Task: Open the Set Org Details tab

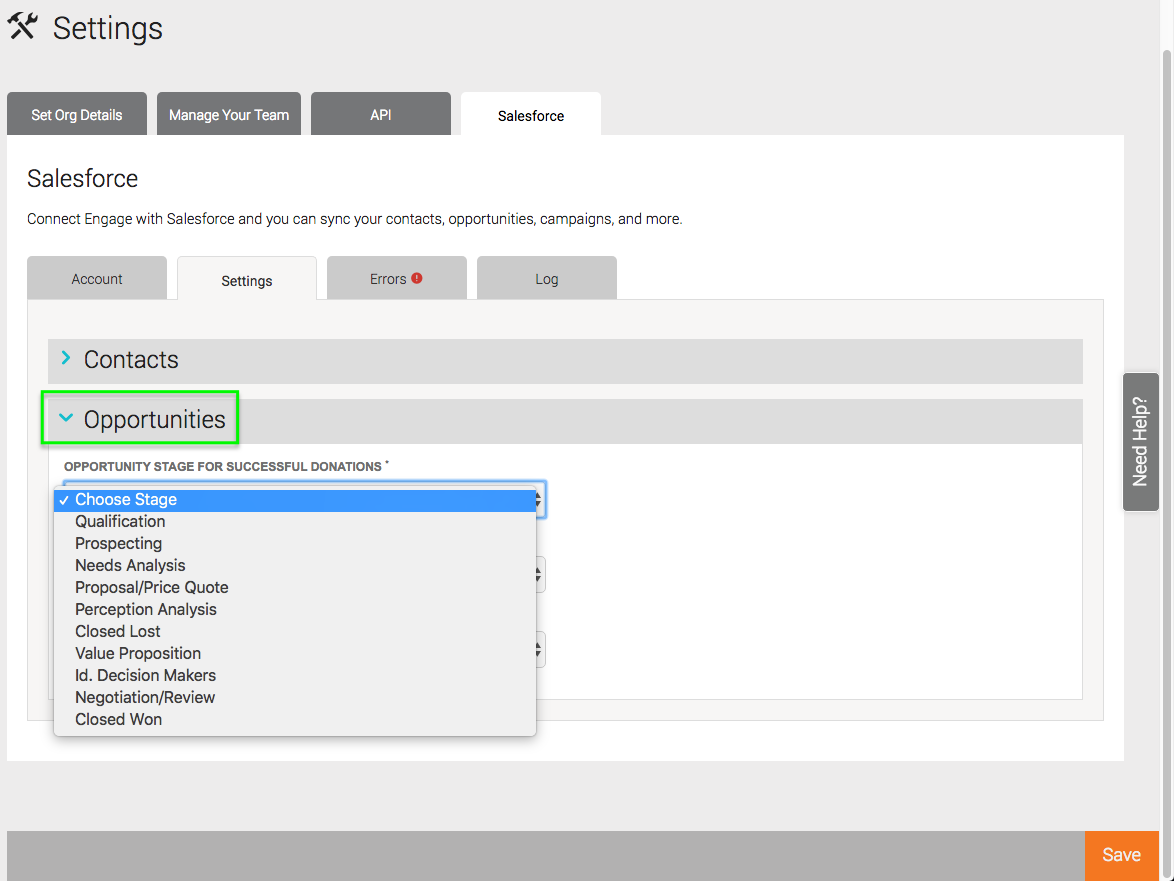Action: click(x=76, y=115)
